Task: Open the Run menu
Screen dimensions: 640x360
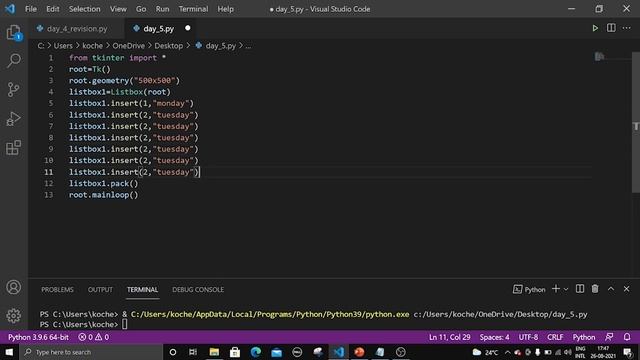Action: (x=162, y=9)
